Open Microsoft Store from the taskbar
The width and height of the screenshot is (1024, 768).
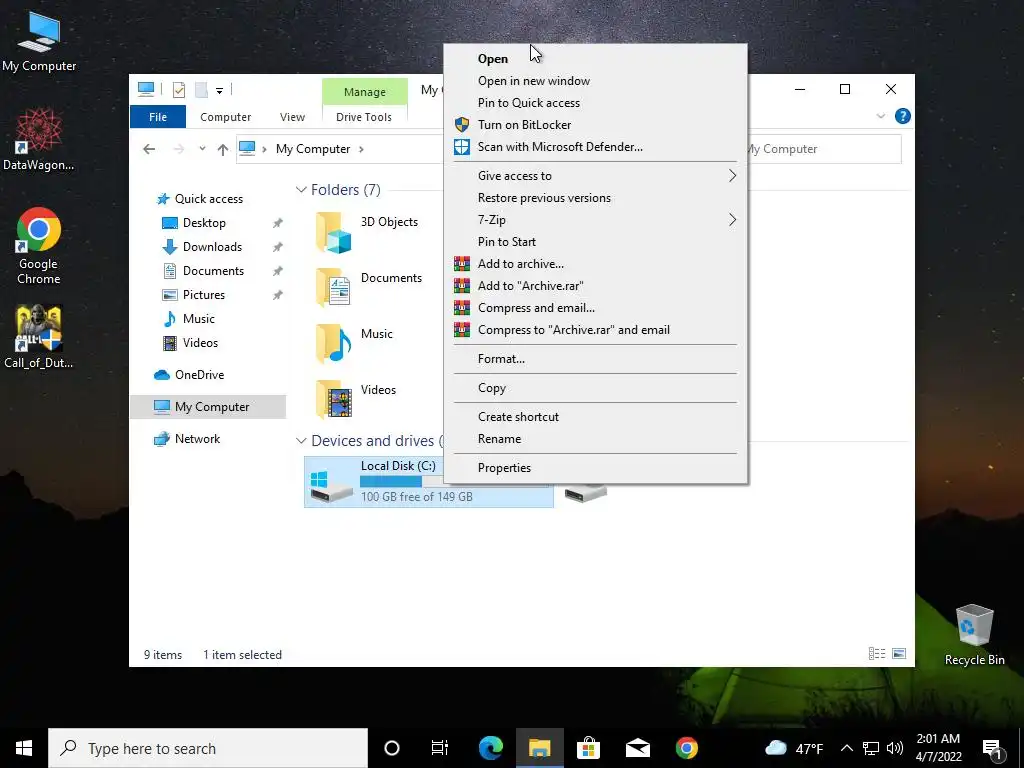(x=588, y=748)
